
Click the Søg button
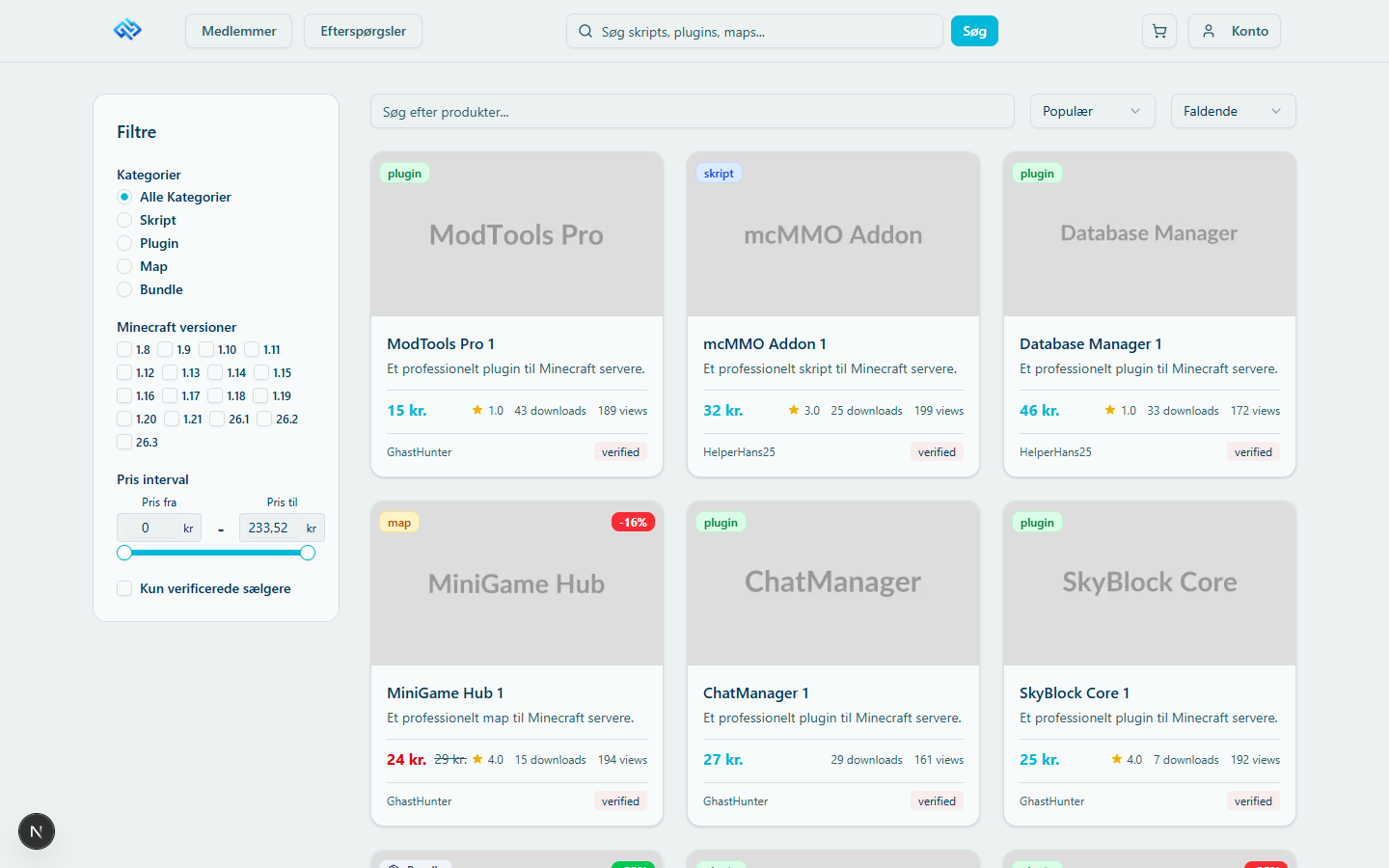974,31
